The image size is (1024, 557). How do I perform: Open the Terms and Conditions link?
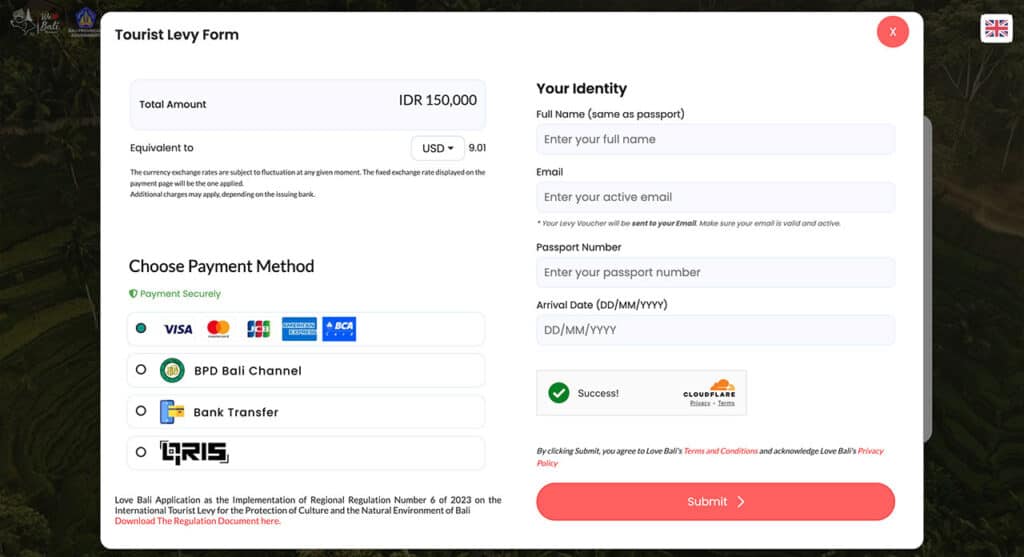(720, 451)
